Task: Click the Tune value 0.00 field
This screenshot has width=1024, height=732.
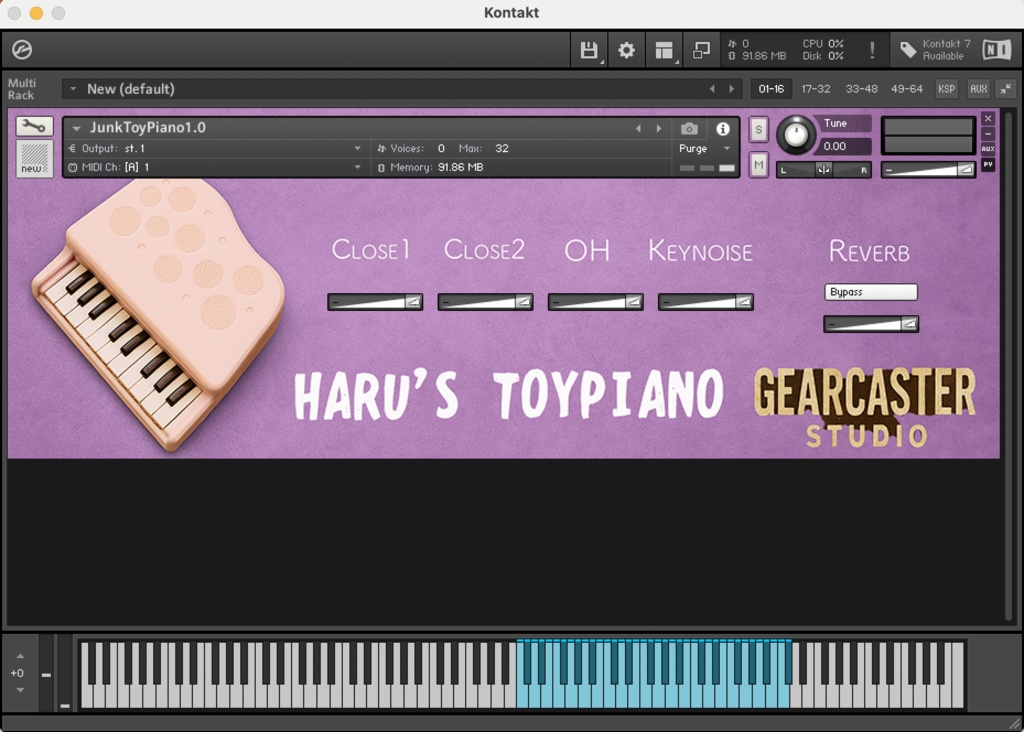Action: click(x=843, y=146)
